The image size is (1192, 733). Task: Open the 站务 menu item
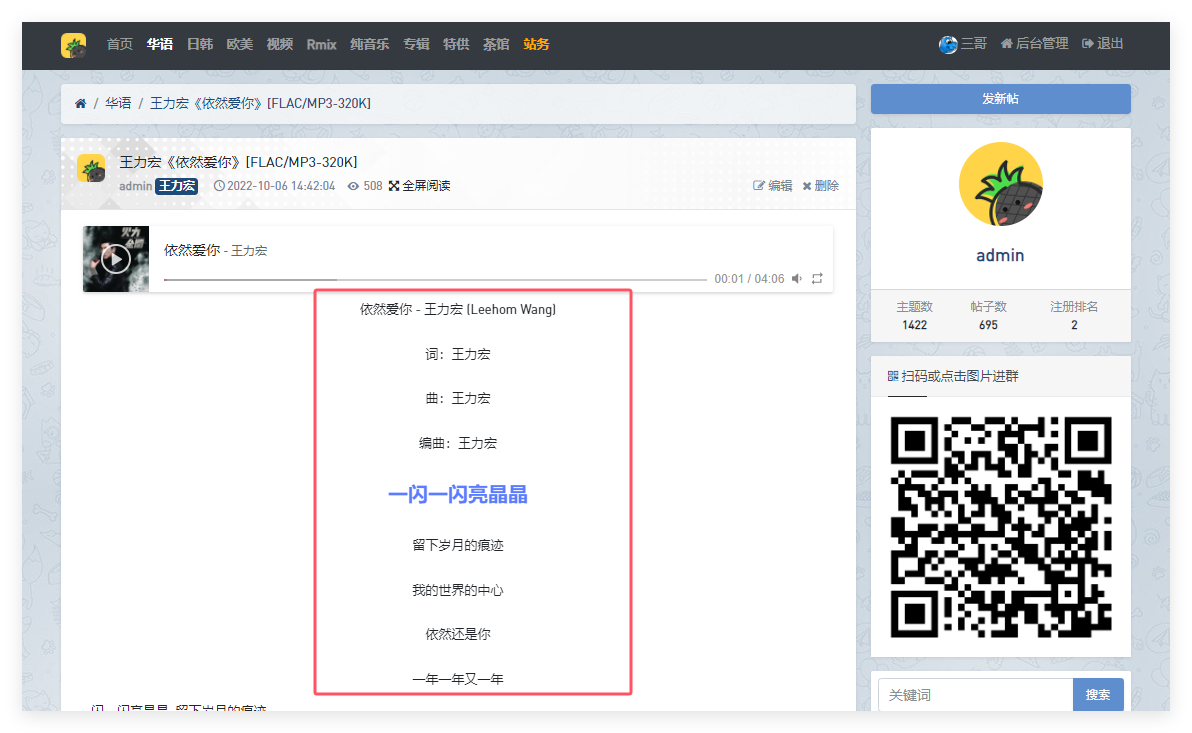[x=536, y=44]
